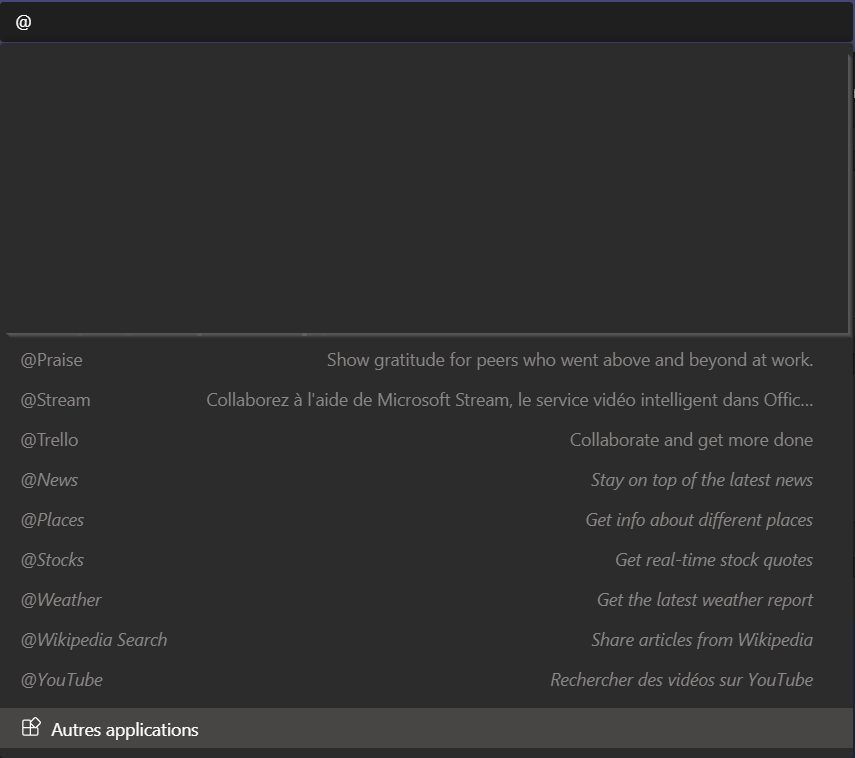Select the @News command

[425, 480]
